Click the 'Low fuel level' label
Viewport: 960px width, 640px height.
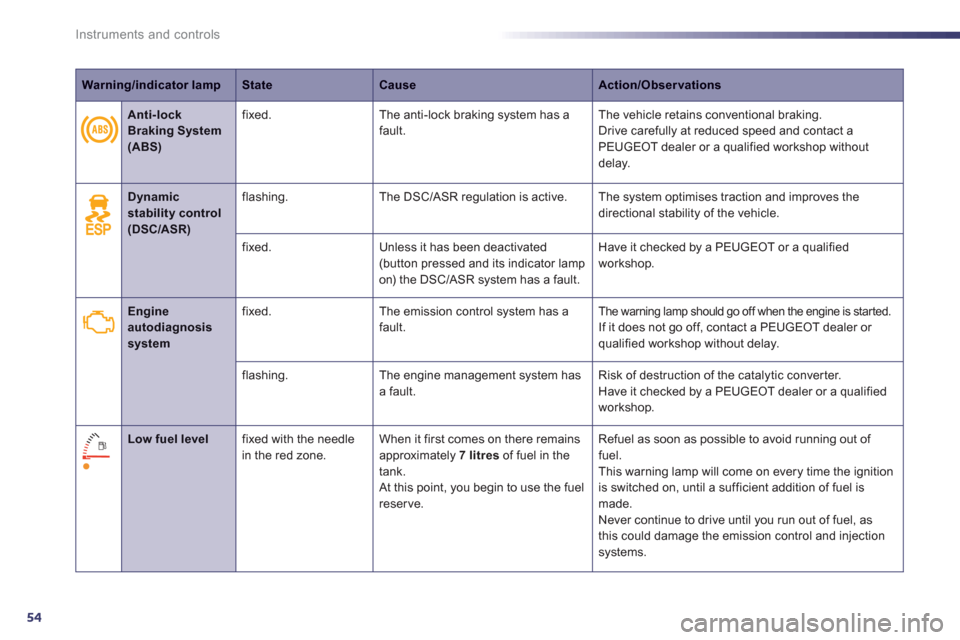pos(168,439)
